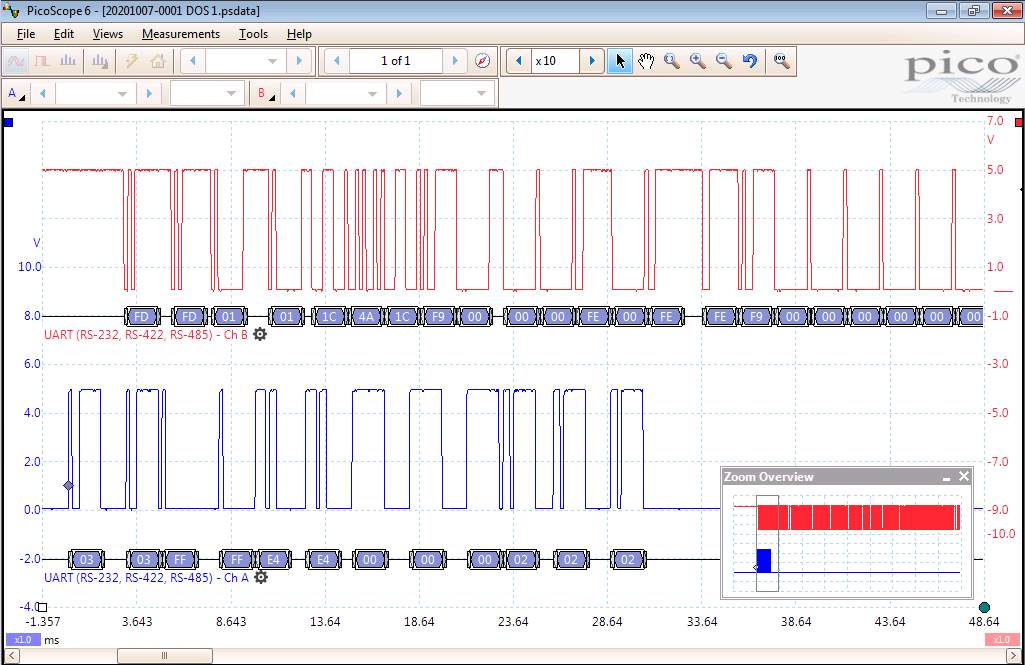Click the blue x1.0 Channel A scale button
This screenshot has width=1025, height=665.
(x=23, y=639)
